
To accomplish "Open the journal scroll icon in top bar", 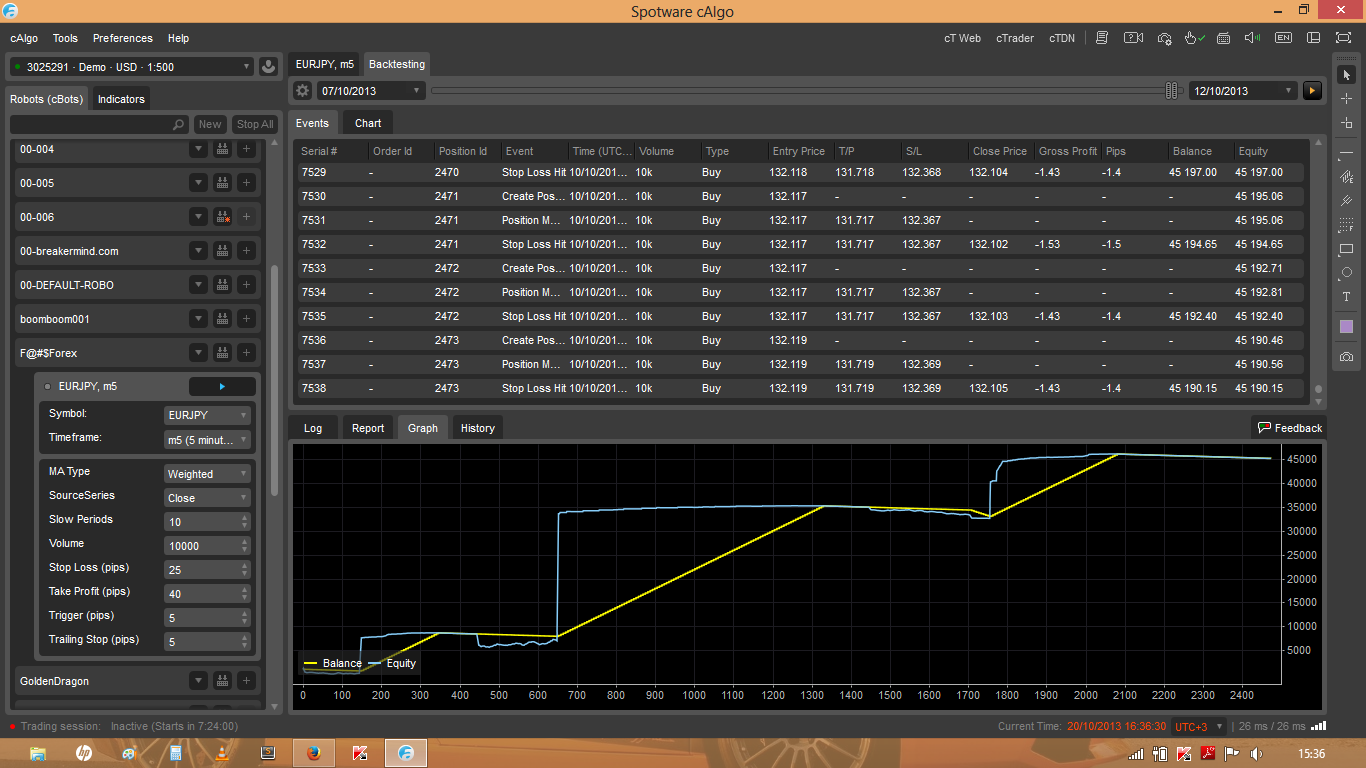I will (x=1102, y=38).
